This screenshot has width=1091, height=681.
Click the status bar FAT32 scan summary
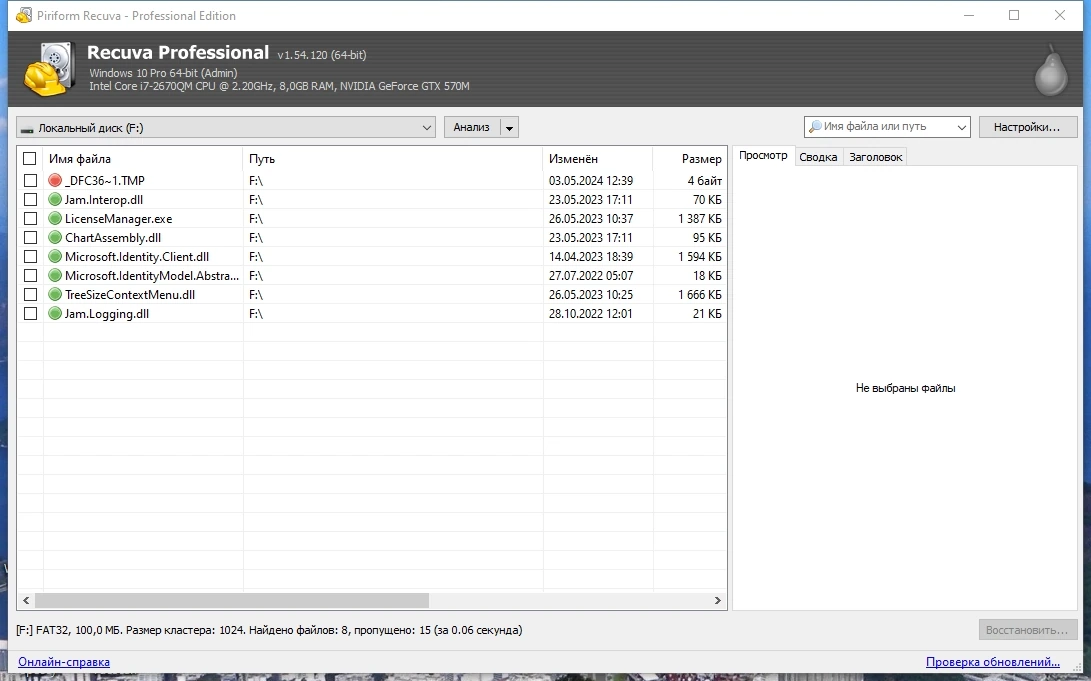269,630
